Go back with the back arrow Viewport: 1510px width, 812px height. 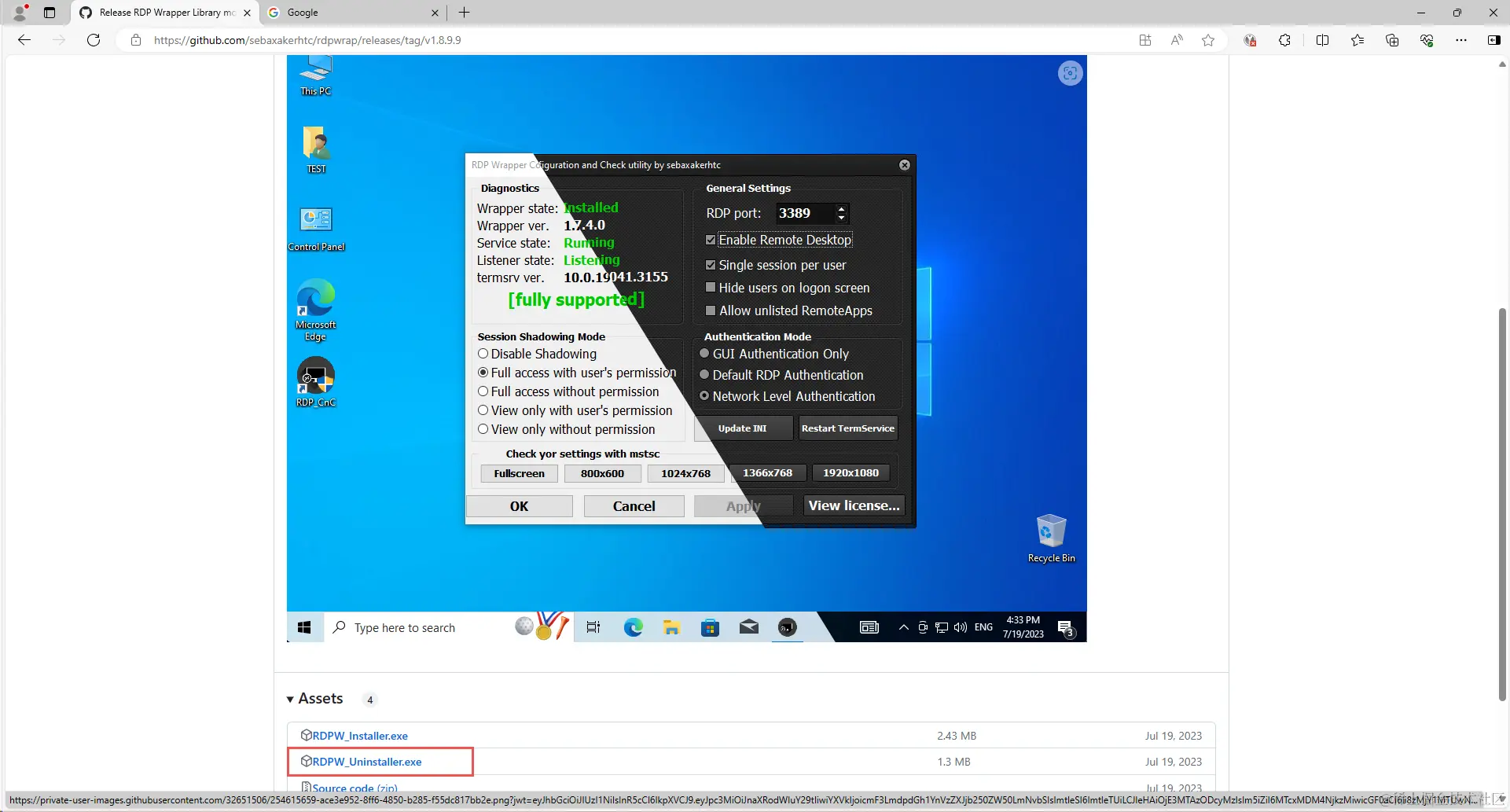coord(24,40)
